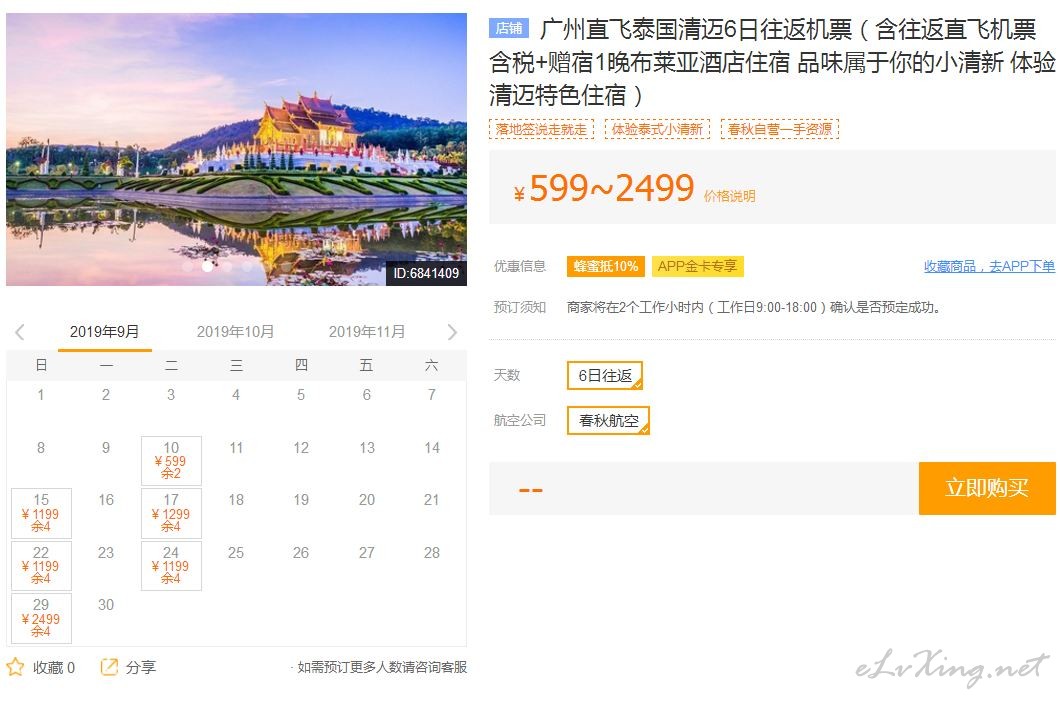The width and height of the screenshot is (1060, 701).
Task: Open 收藏商品，去APP下单 link
Action: 989,266
